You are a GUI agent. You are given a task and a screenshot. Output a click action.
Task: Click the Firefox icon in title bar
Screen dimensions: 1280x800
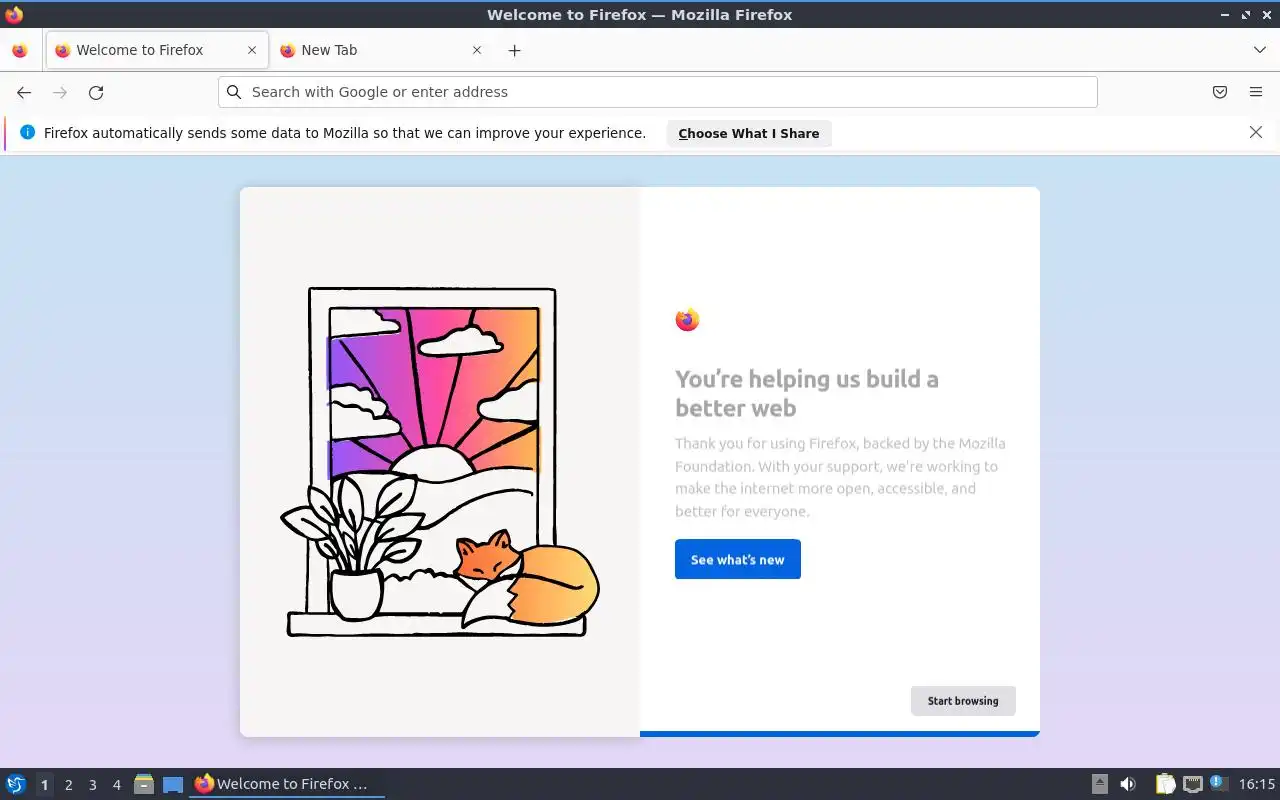[14, 14]
